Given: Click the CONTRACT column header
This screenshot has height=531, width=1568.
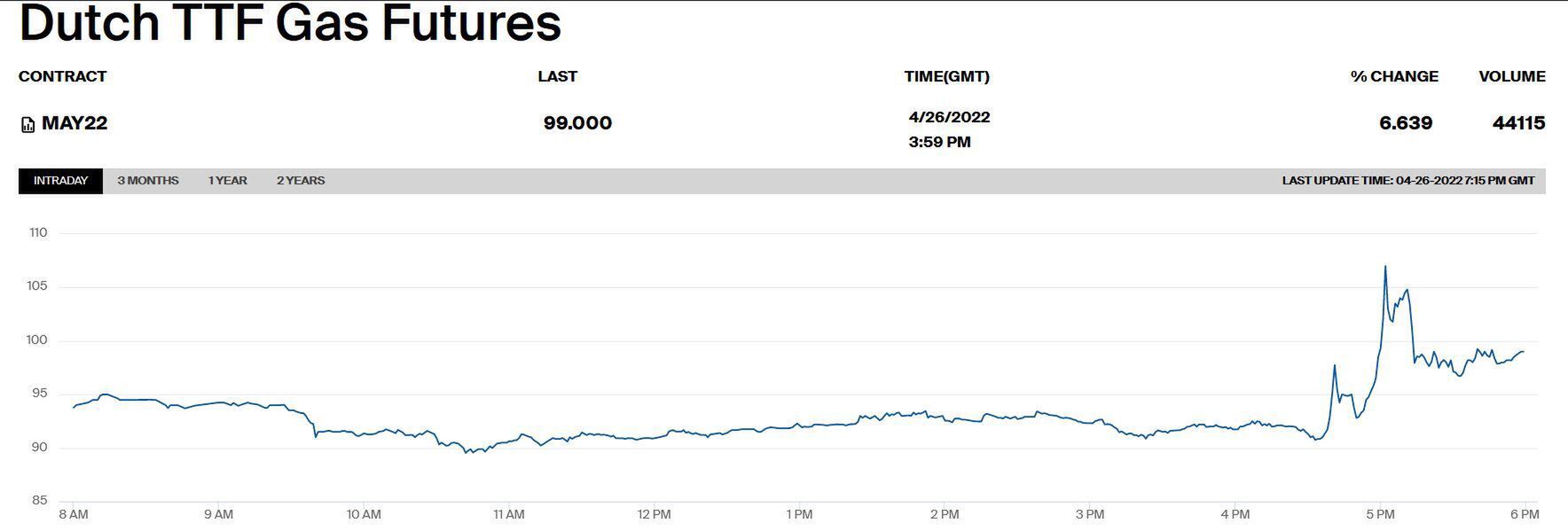Looking at the screenshot, I should point(62,76).
